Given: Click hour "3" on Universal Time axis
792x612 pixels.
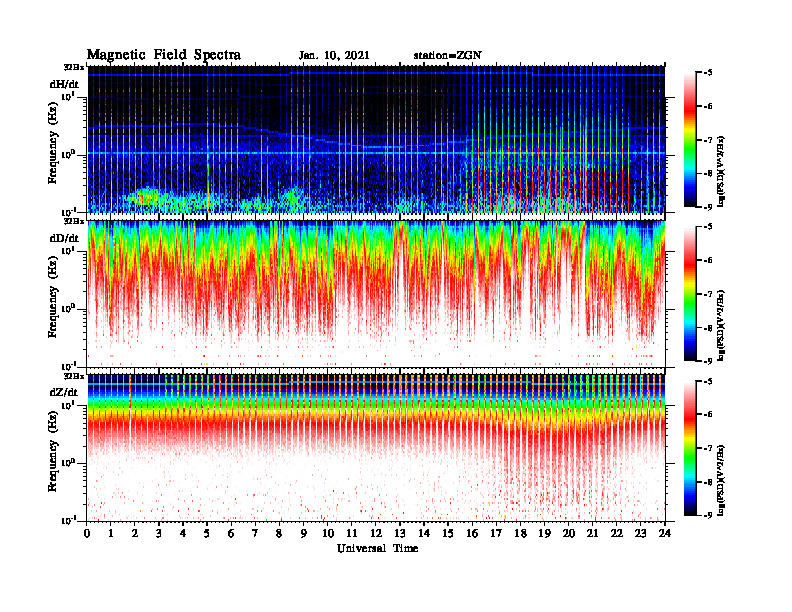Looking at the screenshot, I should (159, 533).
